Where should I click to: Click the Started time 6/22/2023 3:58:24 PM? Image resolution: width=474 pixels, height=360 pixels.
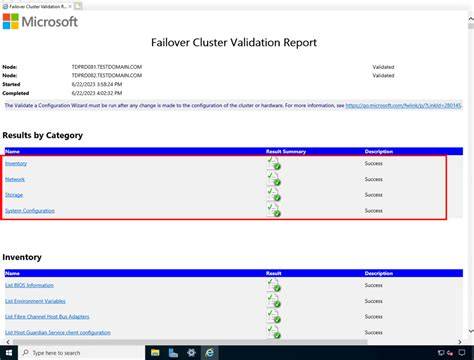coord(97,84)
